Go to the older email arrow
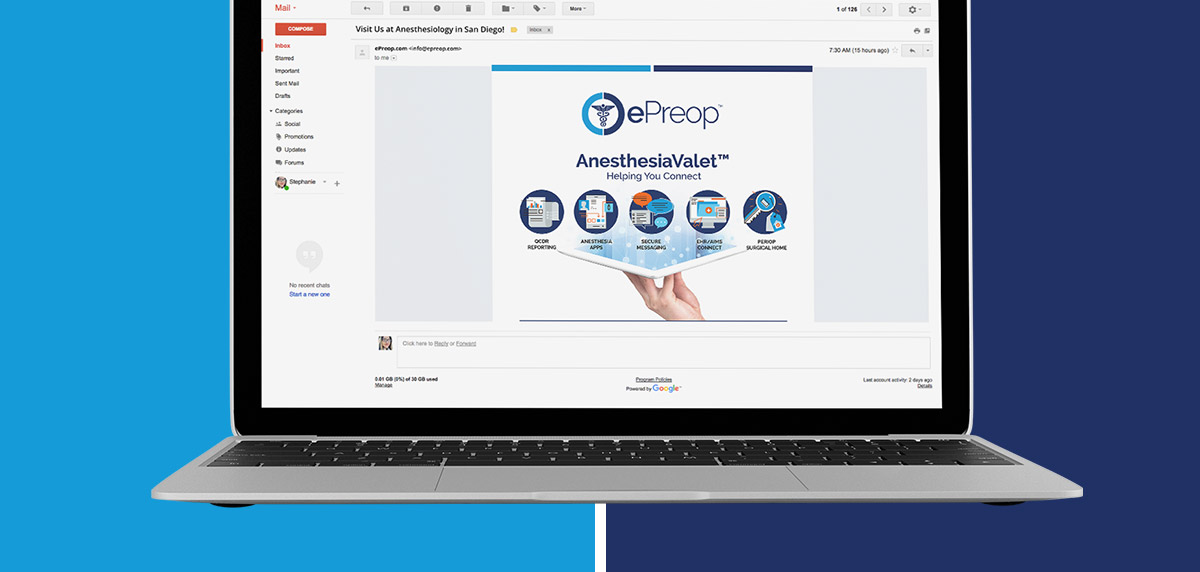The height and width of the screenshot is (572, 1200). point(884,9)
